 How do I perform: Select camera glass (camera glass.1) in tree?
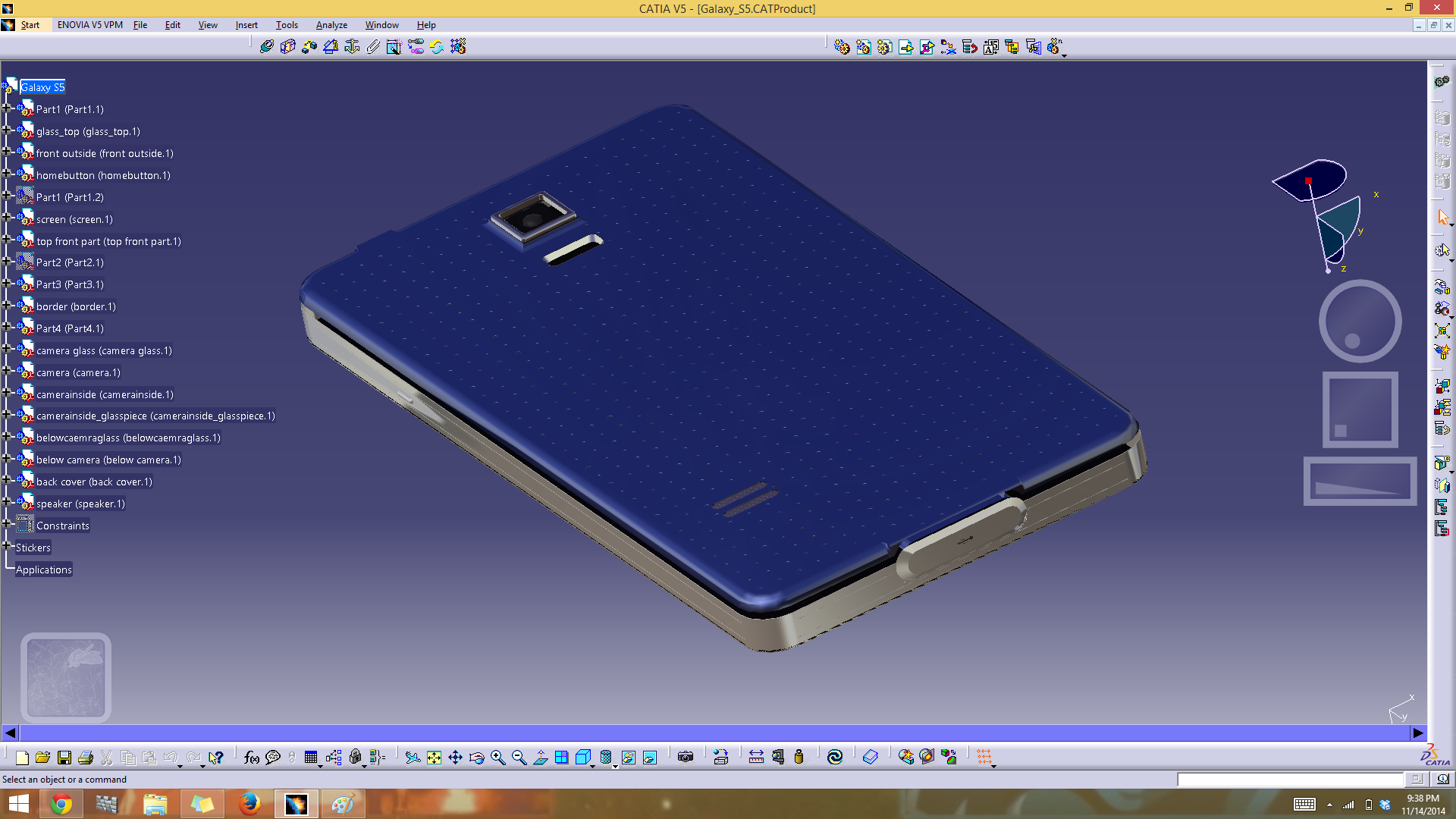[104, 350]
